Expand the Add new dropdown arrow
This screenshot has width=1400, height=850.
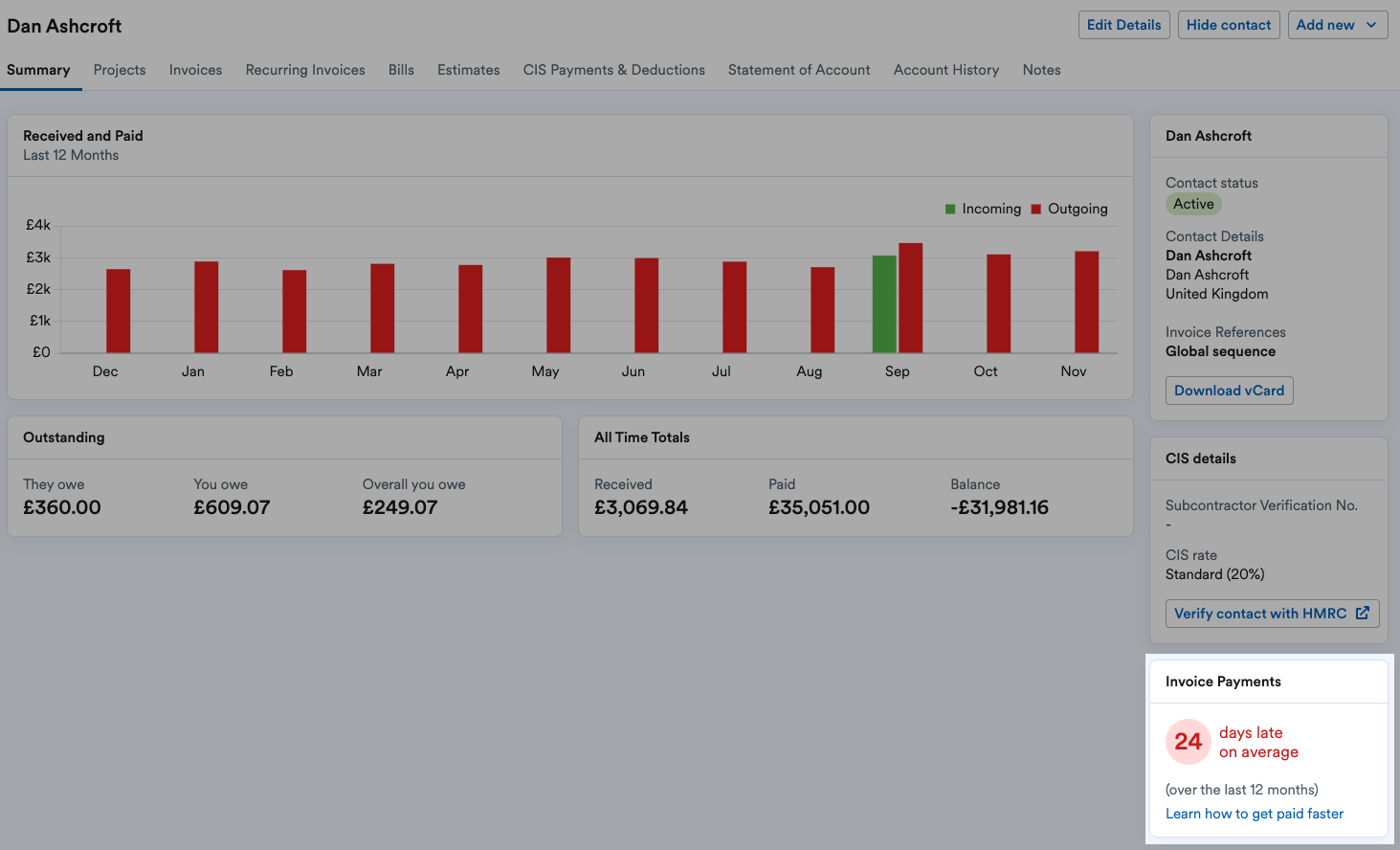coord(1371,25)
